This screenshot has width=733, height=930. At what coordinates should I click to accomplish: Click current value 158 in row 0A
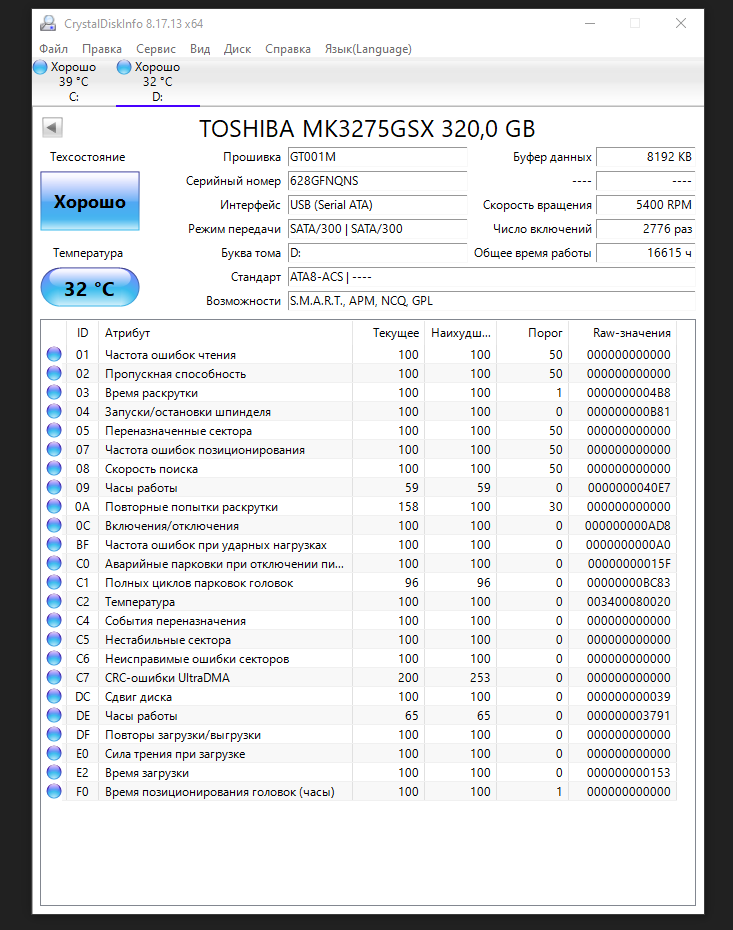click(x=408, y=507)
